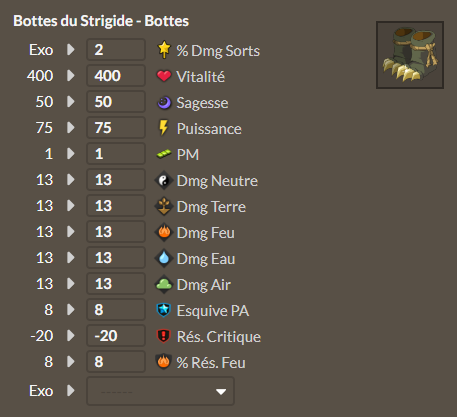The height and width of the screenshot is (417, 457).
Task: Open the bottom Exo stat dropdown
Action: click(160, 391)
